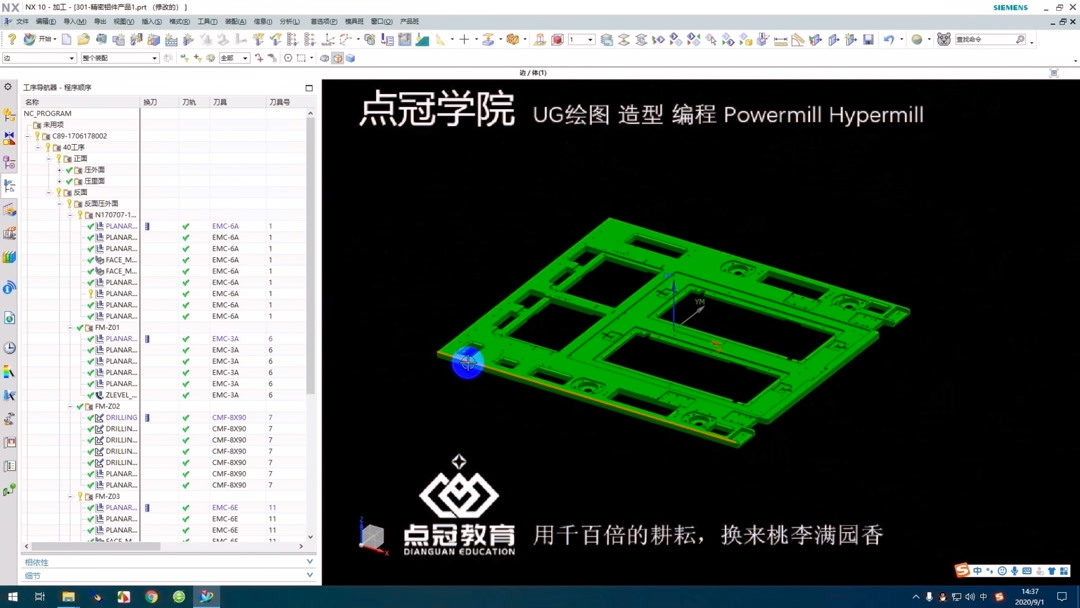The image size is (1080, 608).
Task: Toggle the green checkmark beside FM-Z01
Action: [78, 327]
